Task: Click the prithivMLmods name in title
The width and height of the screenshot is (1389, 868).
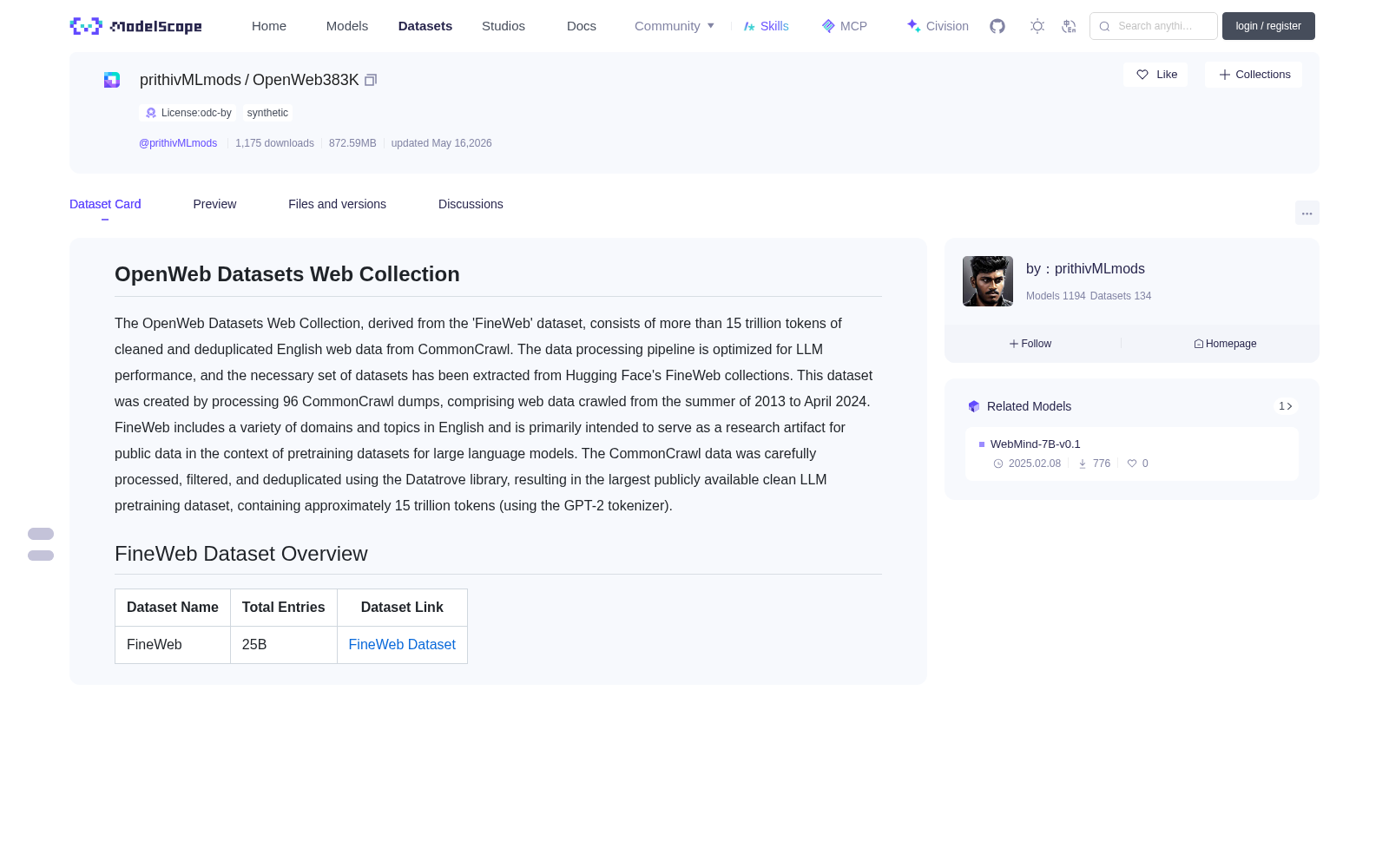Action: coord(190,80)
